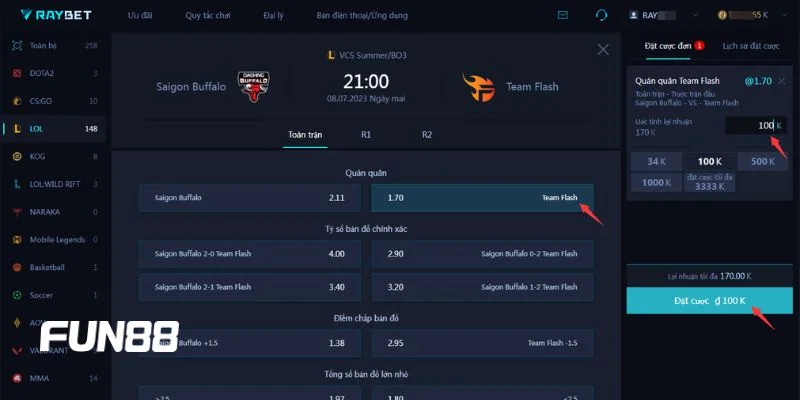Click the Team Flash flame logo

pyautogui.click(x=479, y=87)
